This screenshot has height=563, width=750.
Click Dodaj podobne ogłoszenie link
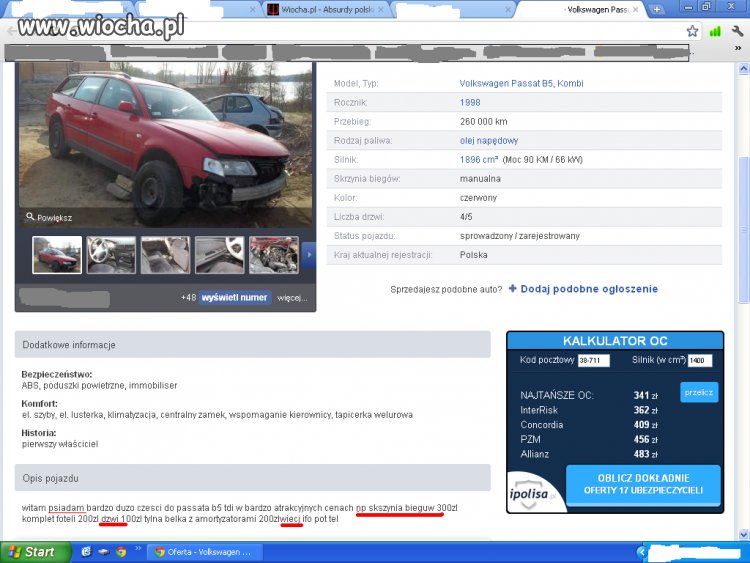coord(589,289)
